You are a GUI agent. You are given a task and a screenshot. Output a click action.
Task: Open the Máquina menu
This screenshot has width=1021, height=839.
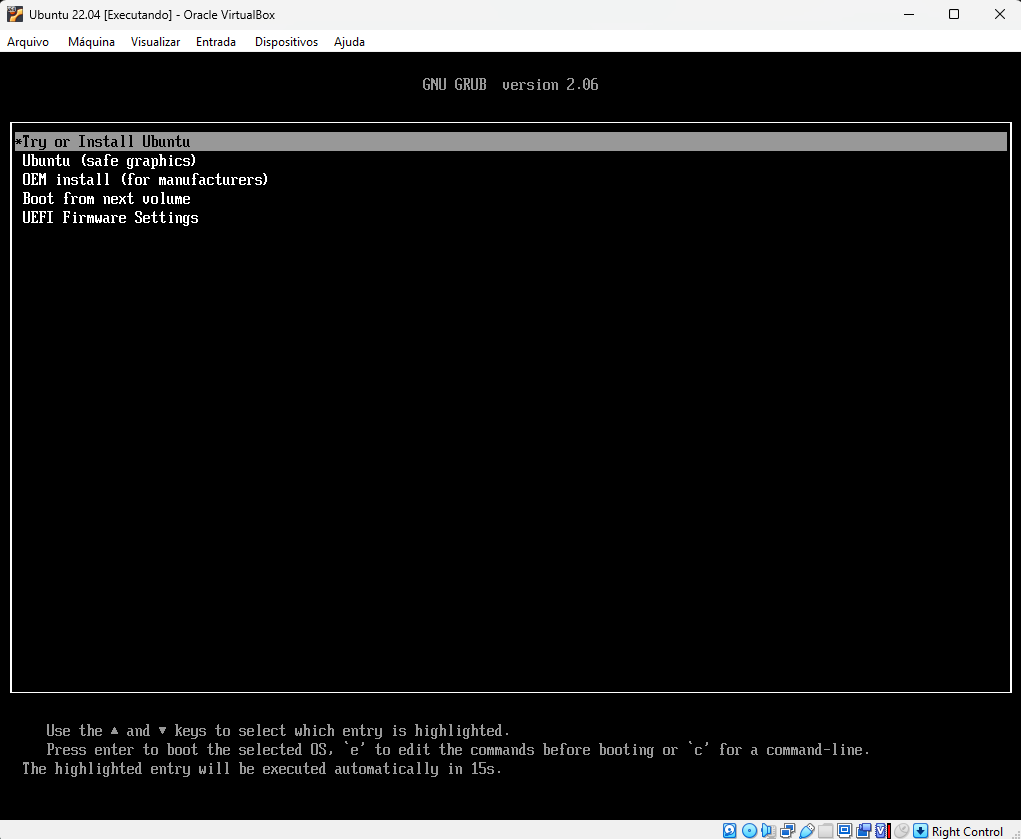pos(91,42)
